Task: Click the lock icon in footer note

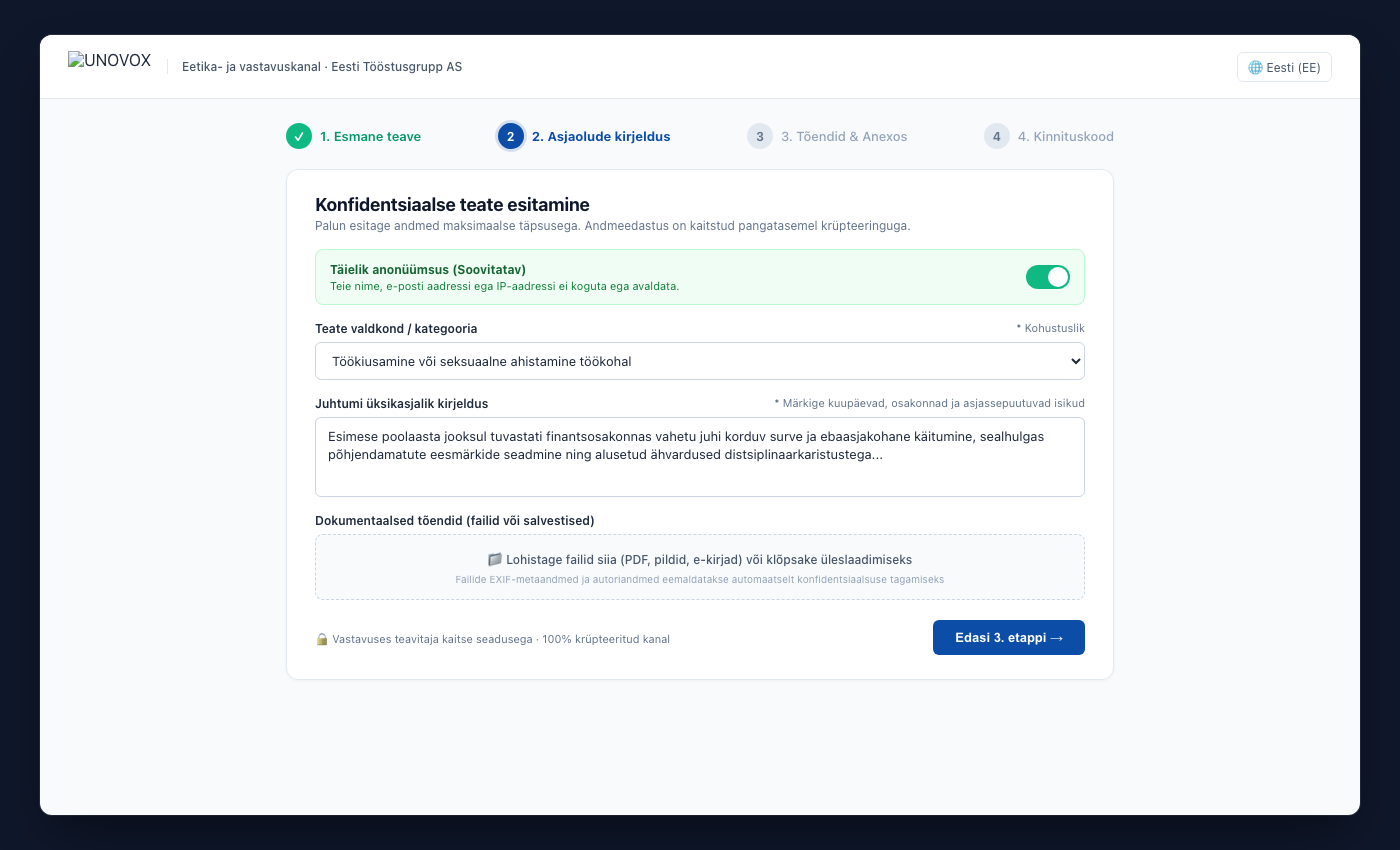Action: click(322, 639)
